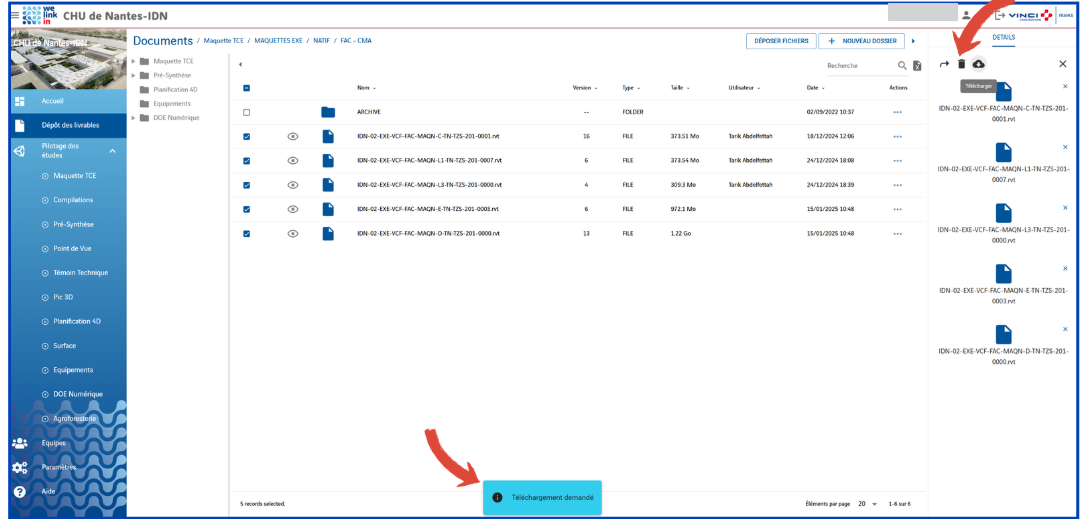Uncheck the MAQN-C-TN-TZS-201-0001.rvt file checkbox
The width and height of the screenshot is (1088, 519).
(x=247, y=136)
